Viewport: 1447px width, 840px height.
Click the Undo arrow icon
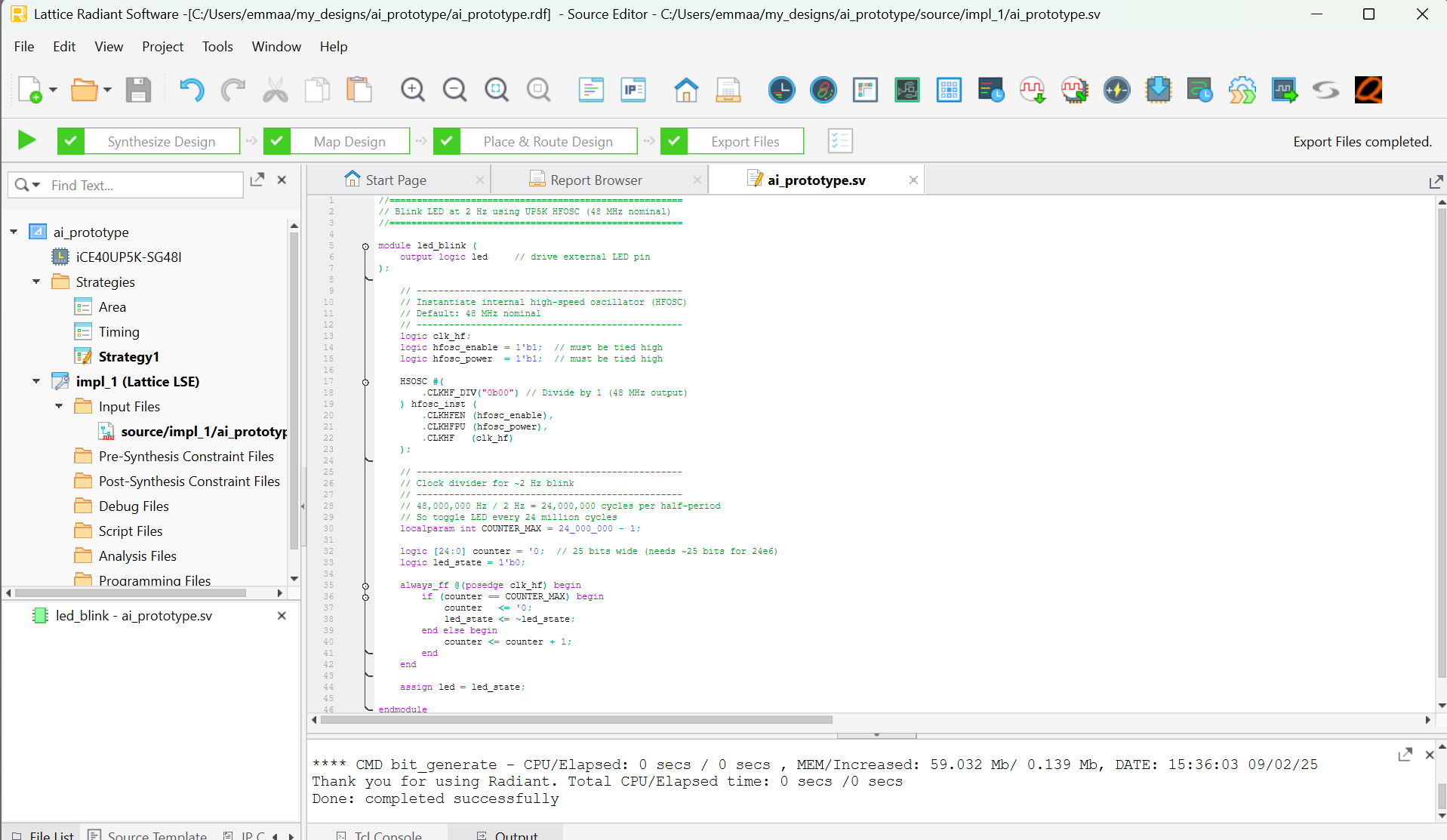pyautogui.click(x=191, y=90)
